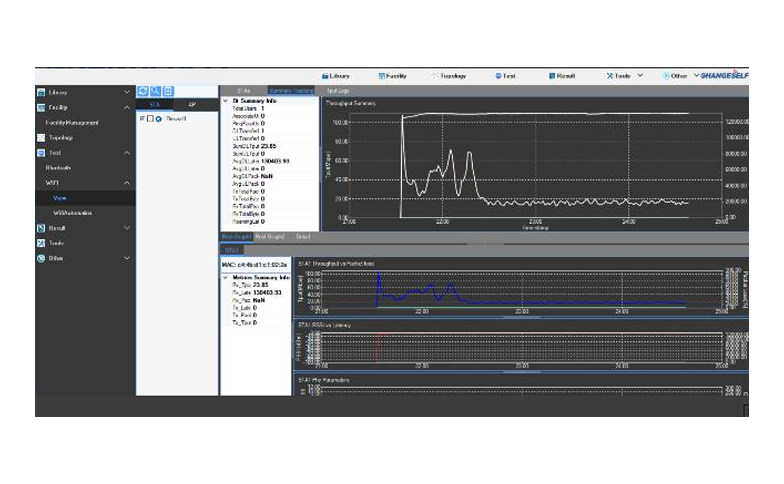The image size is (784, 484).
Task: Tick the checkbox beside the device entry
Action: (149, 118)
